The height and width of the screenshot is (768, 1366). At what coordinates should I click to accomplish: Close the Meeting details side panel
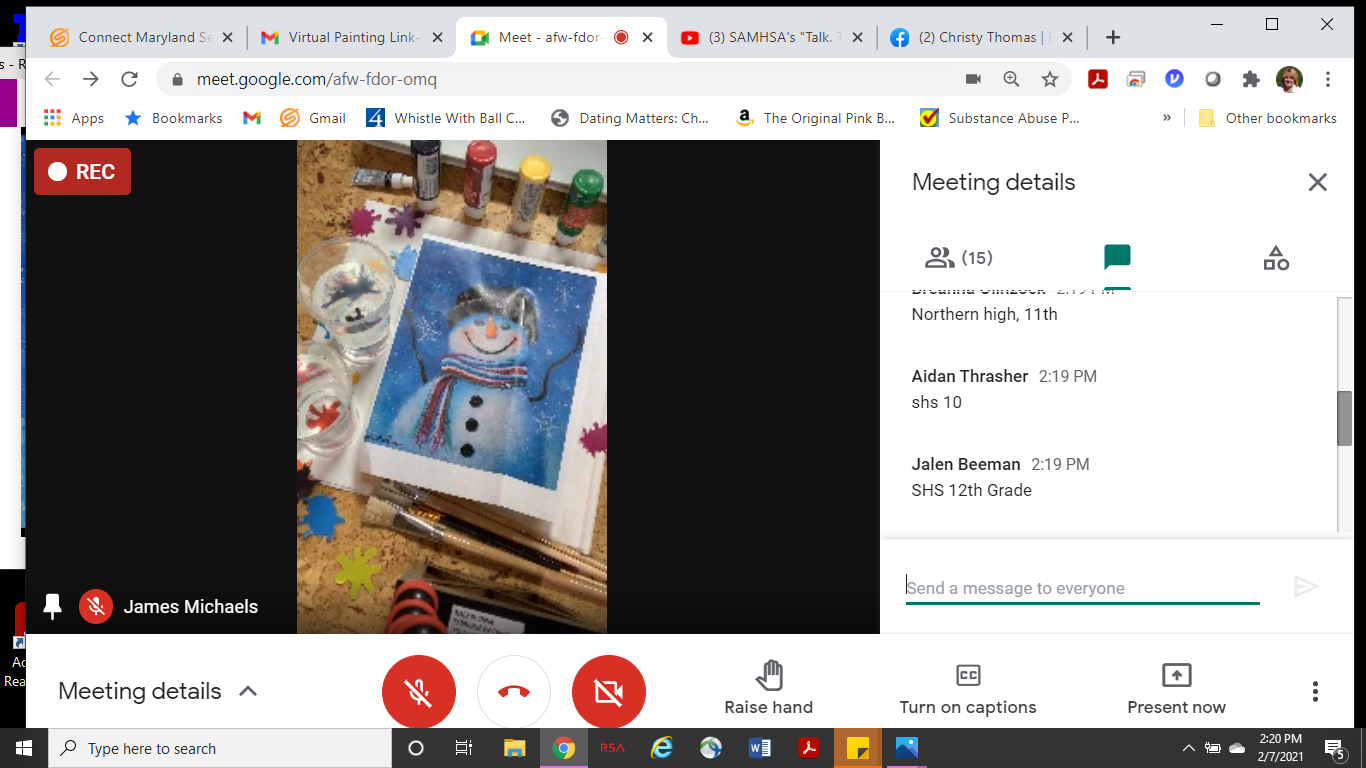coord(1318,182)
